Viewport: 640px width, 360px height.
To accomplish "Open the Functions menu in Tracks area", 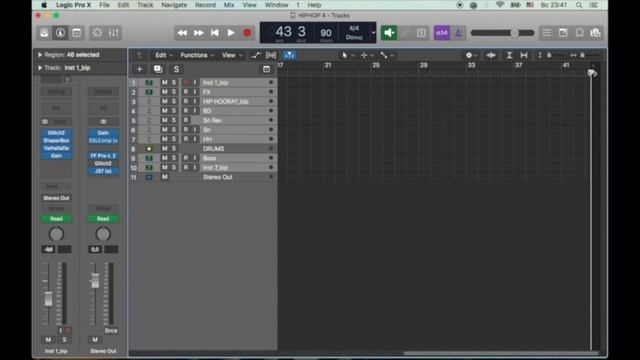I will point(197,56).
